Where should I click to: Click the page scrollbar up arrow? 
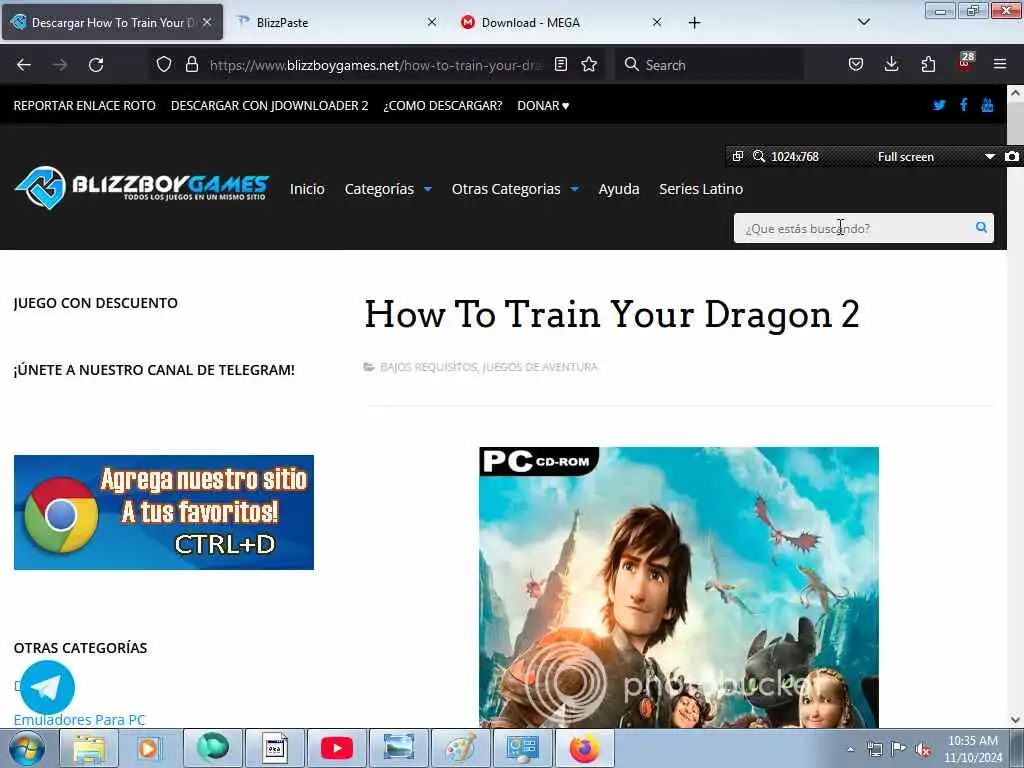1015,93
